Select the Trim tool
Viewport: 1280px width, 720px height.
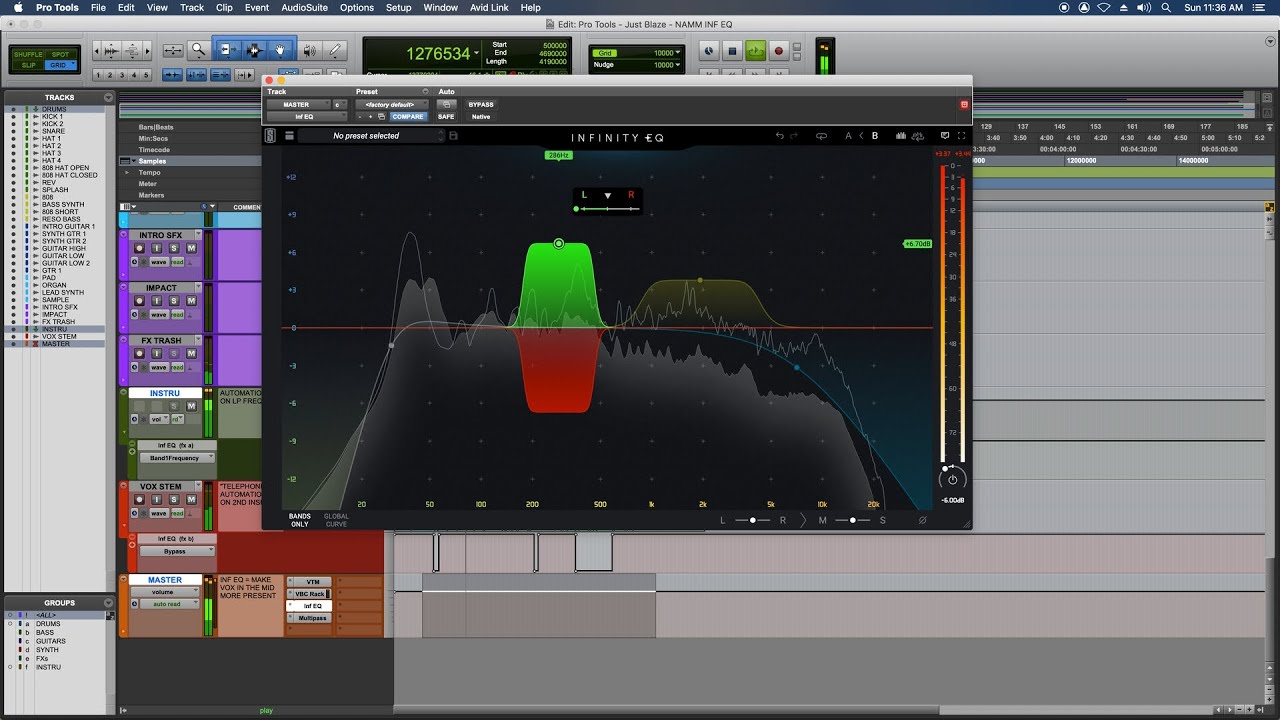[x=227, y=50]
